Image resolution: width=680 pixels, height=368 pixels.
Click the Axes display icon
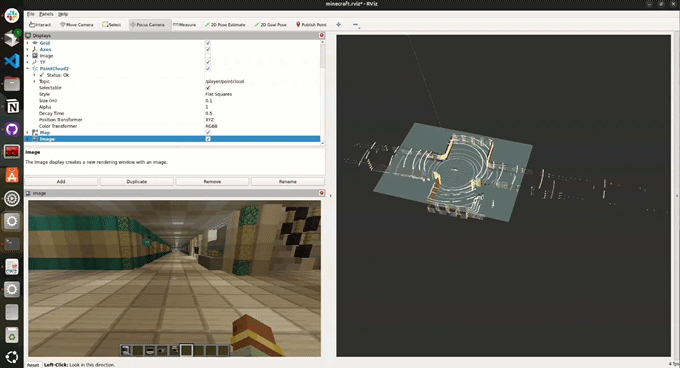35,49
